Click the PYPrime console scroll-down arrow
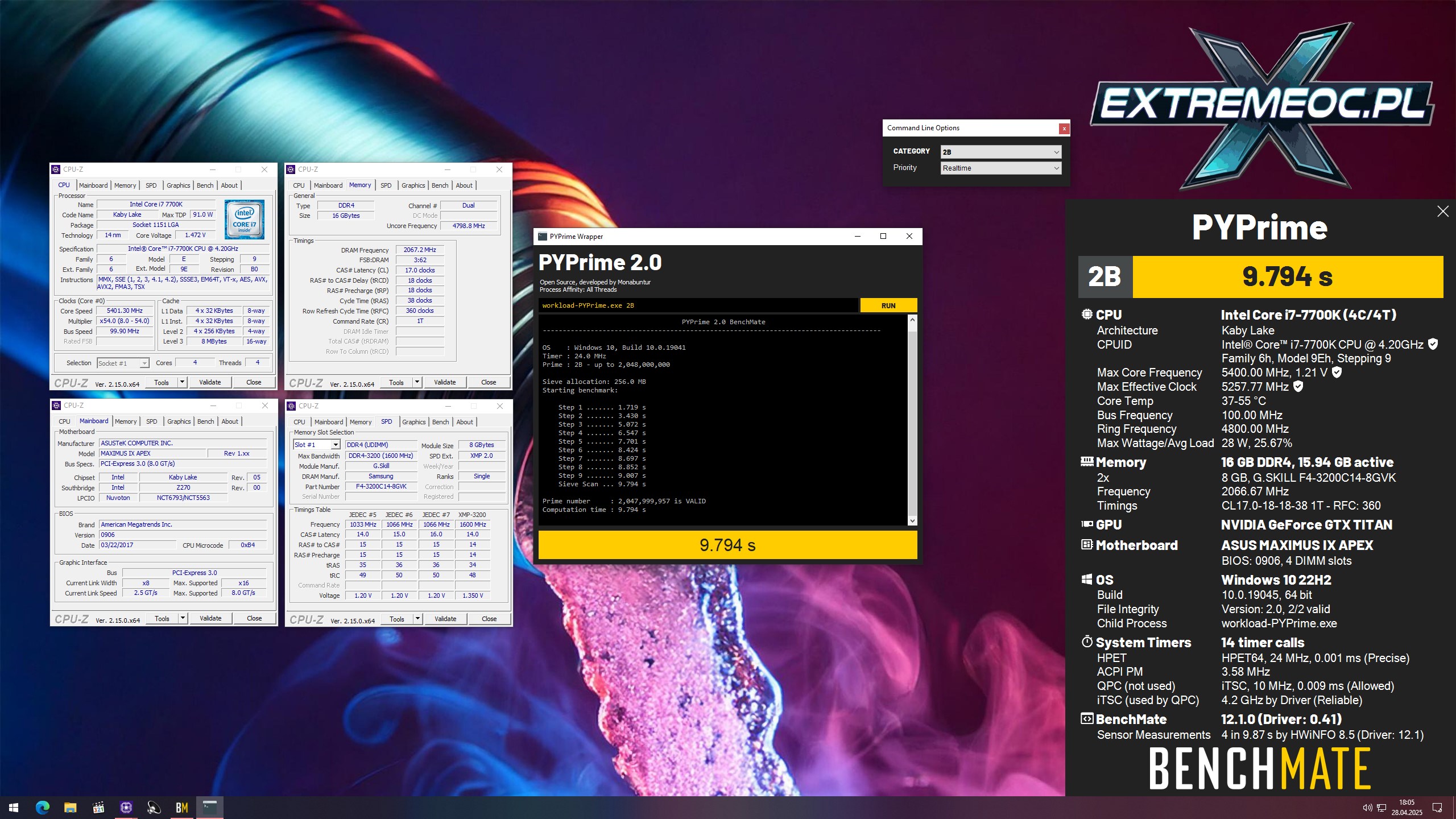Viewport: 1456px width, 819px height. 912,520
